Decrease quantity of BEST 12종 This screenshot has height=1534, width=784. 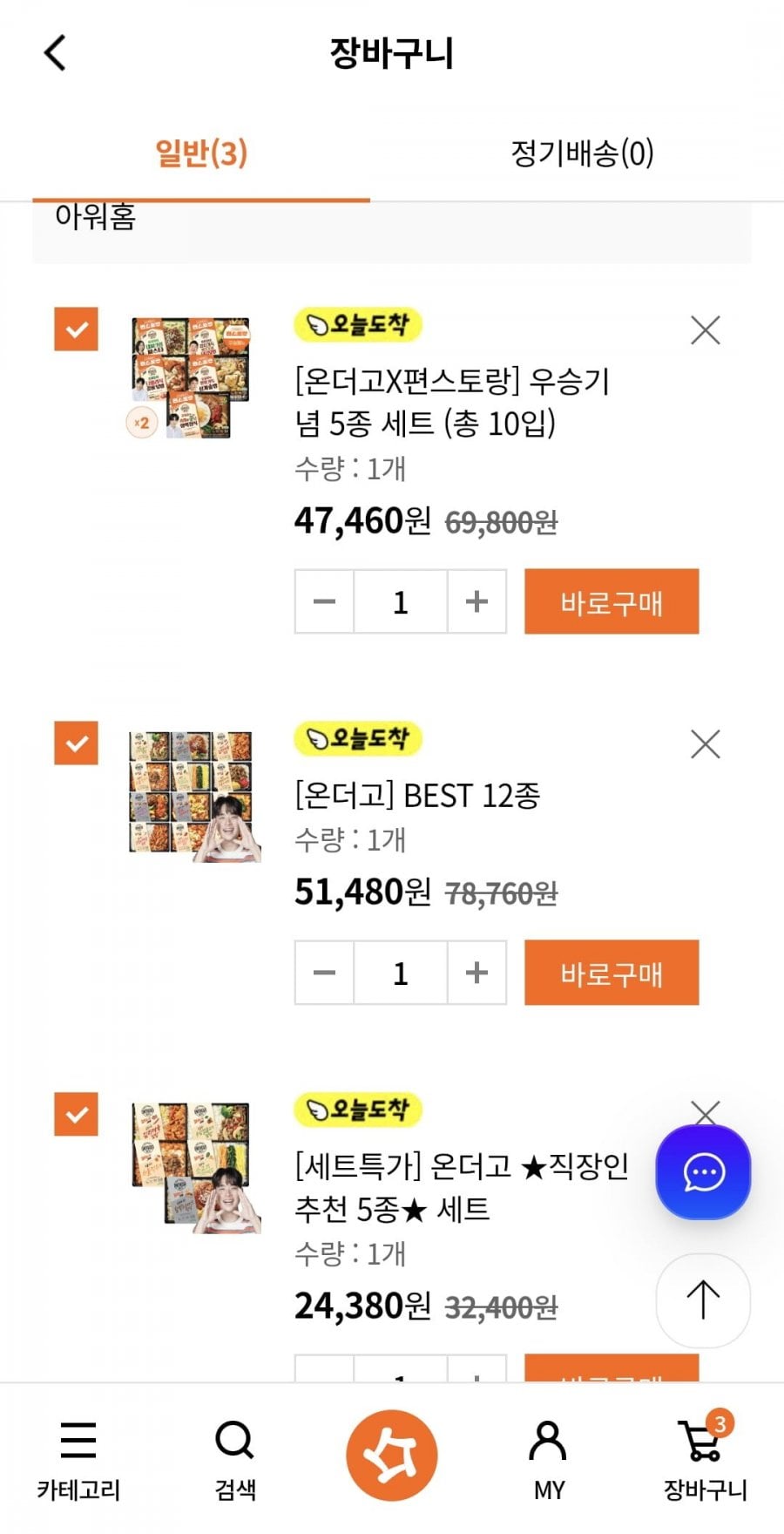coord(324,973)
